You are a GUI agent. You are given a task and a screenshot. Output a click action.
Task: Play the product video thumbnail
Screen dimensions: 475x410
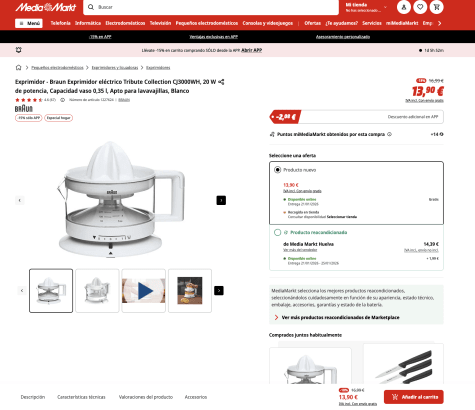[144, 291]
